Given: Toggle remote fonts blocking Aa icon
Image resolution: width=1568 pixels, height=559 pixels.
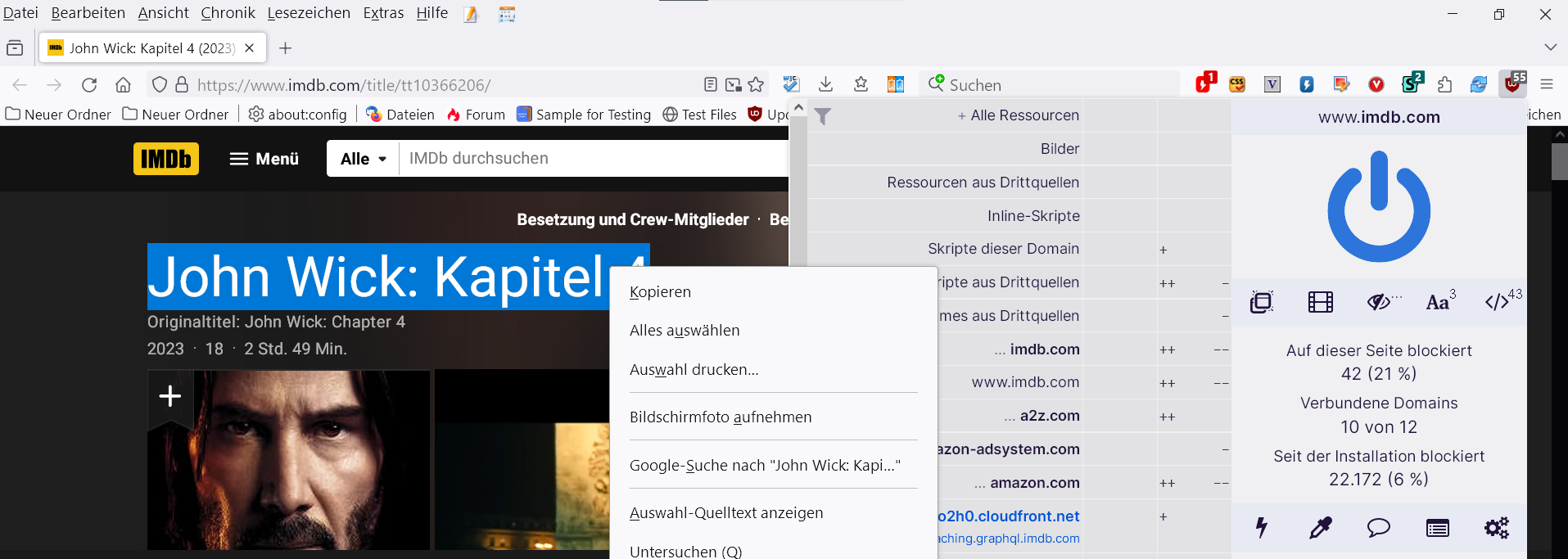Looking at the screenshot, I should coord(1439,302).
